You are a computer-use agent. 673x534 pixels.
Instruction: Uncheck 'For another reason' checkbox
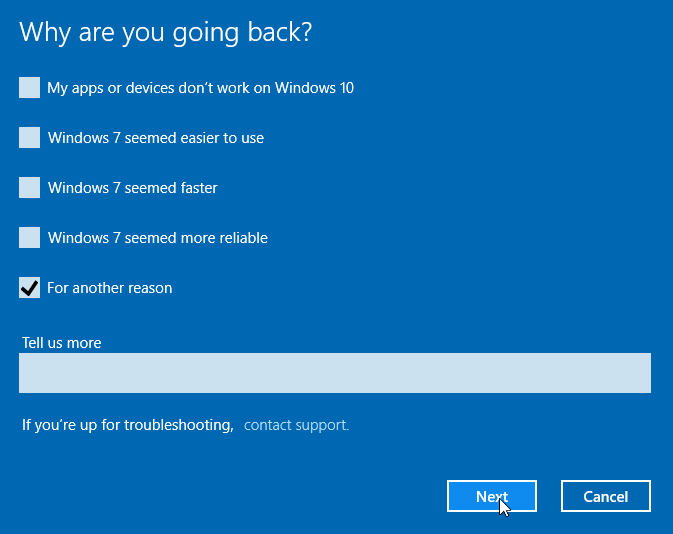pyautogui.click(x=29, y=288)
